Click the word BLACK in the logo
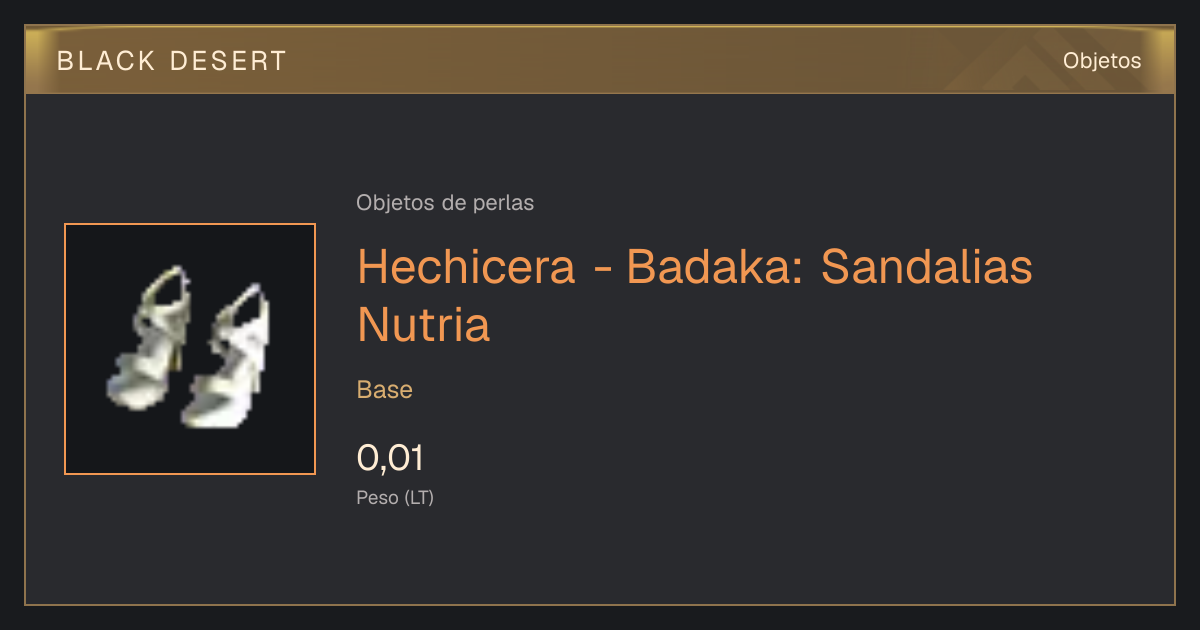 [x=107, y=61]
